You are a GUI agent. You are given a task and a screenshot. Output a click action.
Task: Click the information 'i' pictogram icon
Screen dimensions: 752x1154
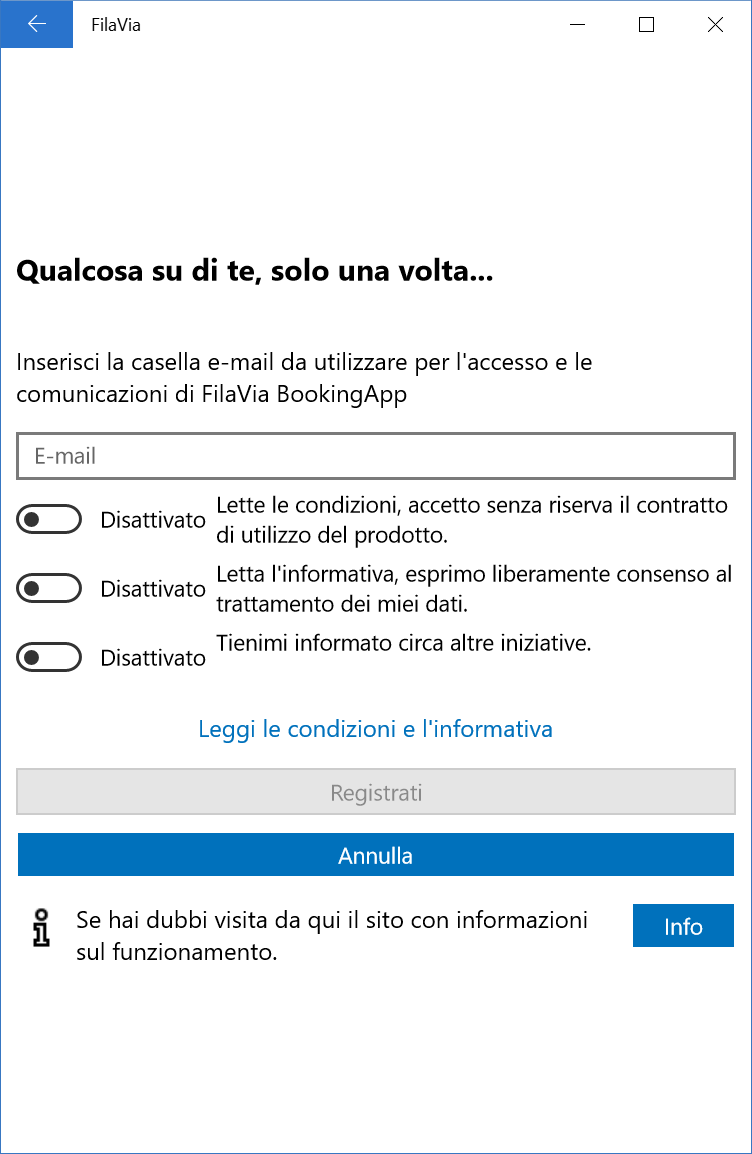click(x=42, y=927)
